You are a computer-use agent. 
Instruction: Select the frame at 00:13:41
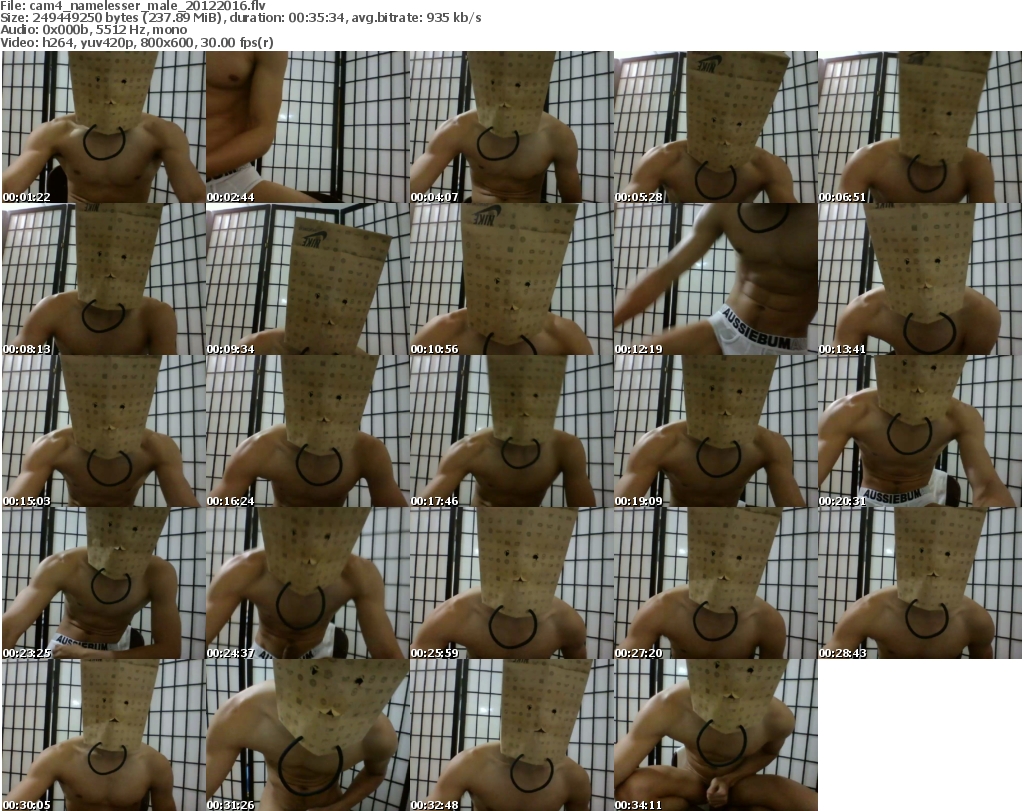click(920, 279)
